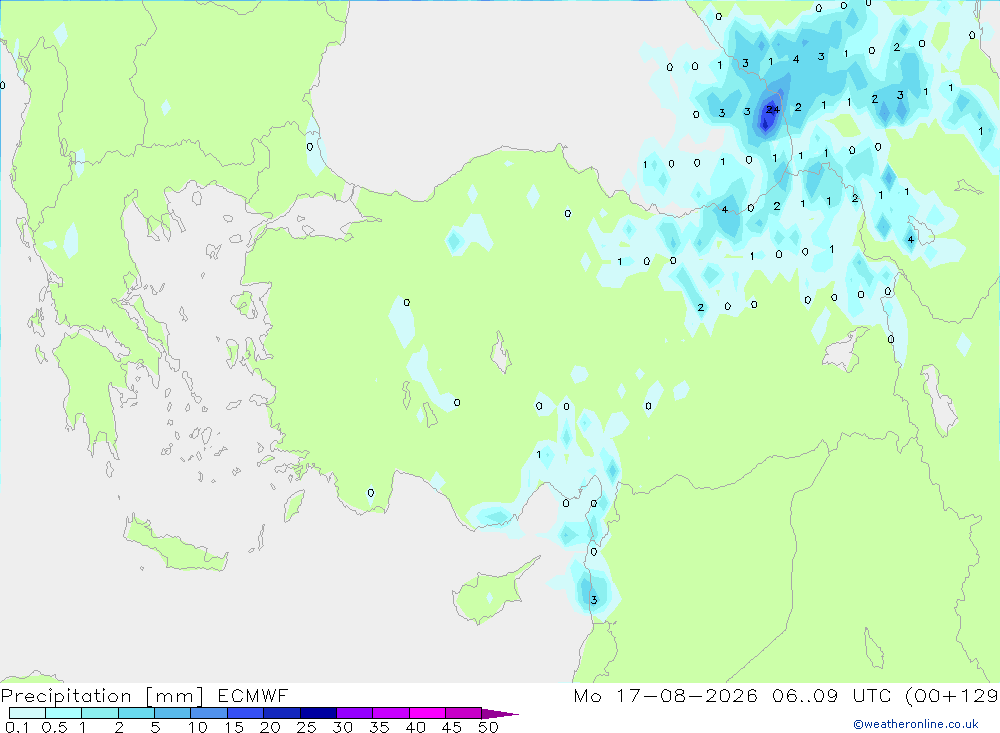Image resolution: width=1000 pixels, height=733 pixels.
Task: Click the legend label '25'
Action: tap(306, 727)
